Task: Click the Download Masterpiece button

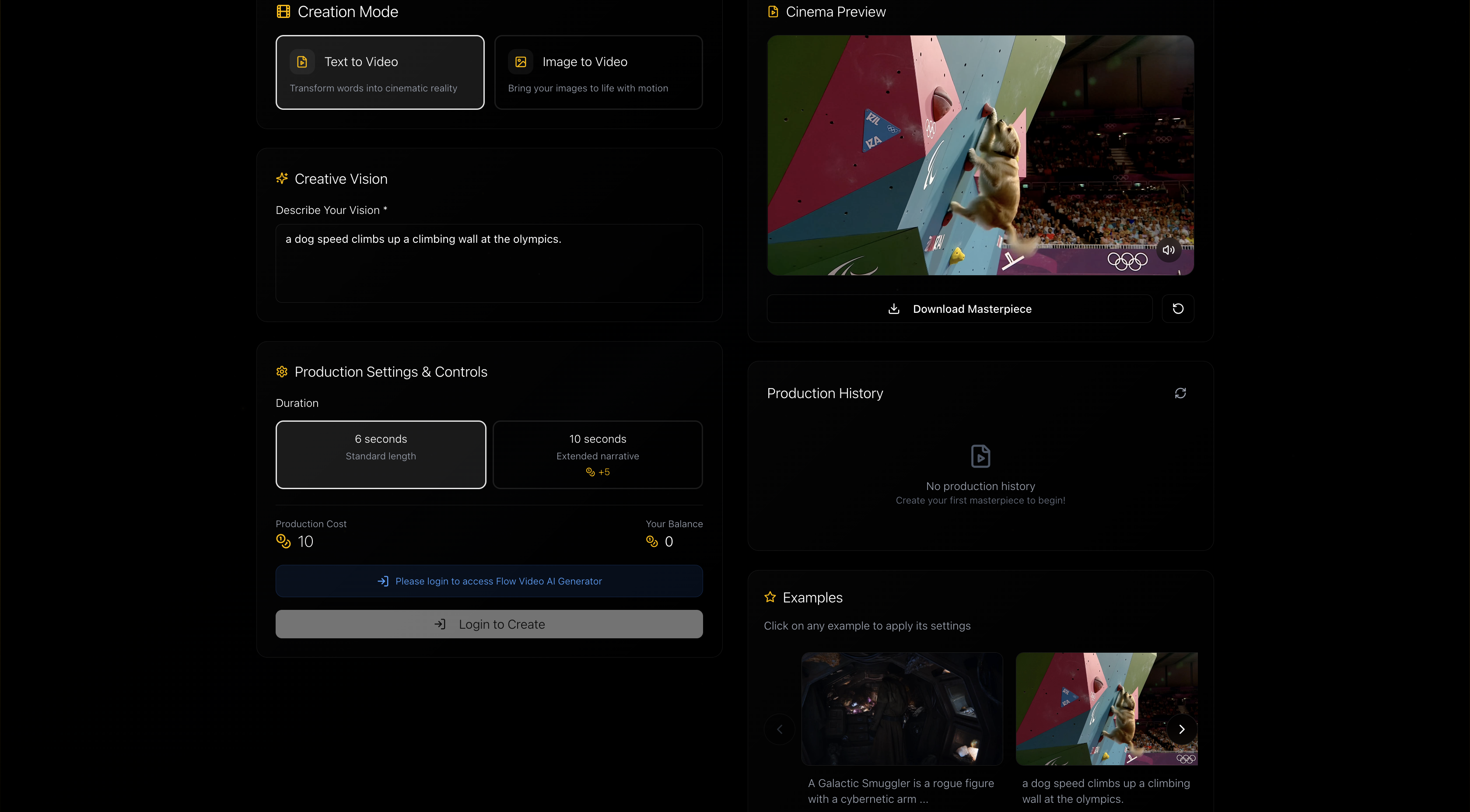Action: 960,309
